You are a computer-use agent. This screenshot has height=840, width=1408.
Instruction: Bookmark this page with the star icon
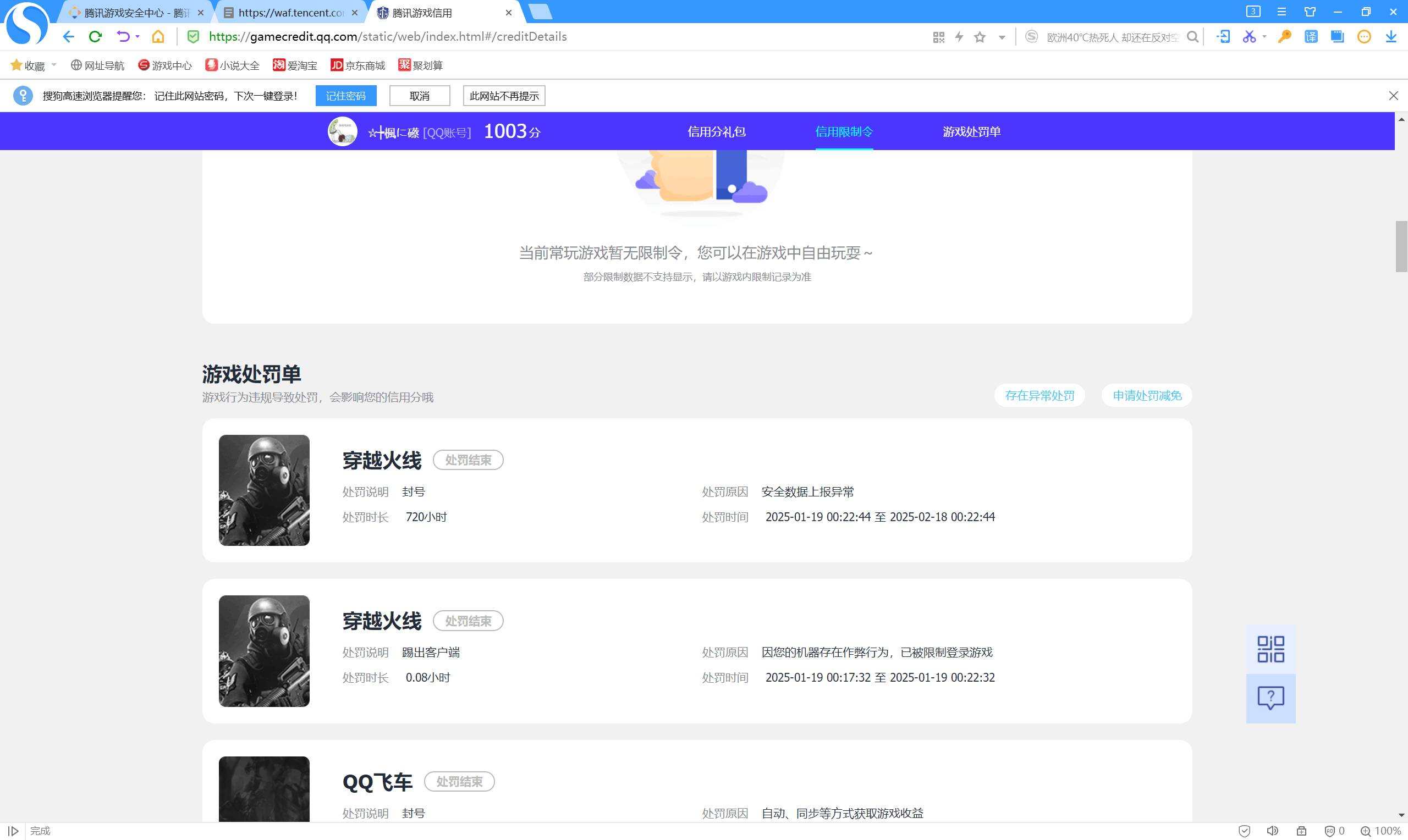coord(980,37)
